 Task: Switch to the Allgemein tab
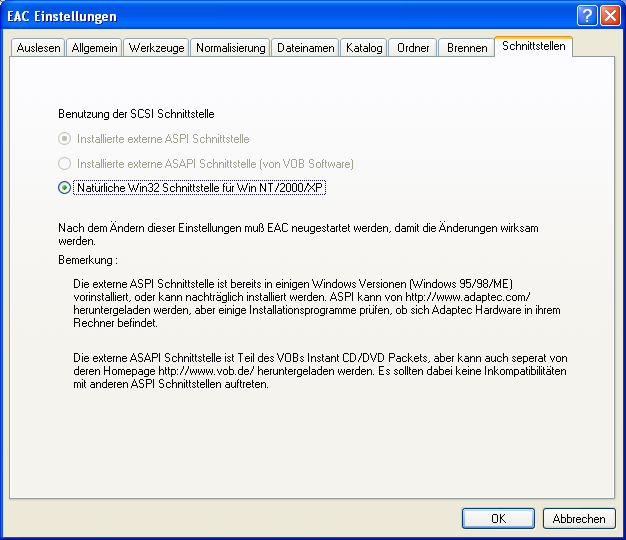pyautogui.click(x=95, y=48)
